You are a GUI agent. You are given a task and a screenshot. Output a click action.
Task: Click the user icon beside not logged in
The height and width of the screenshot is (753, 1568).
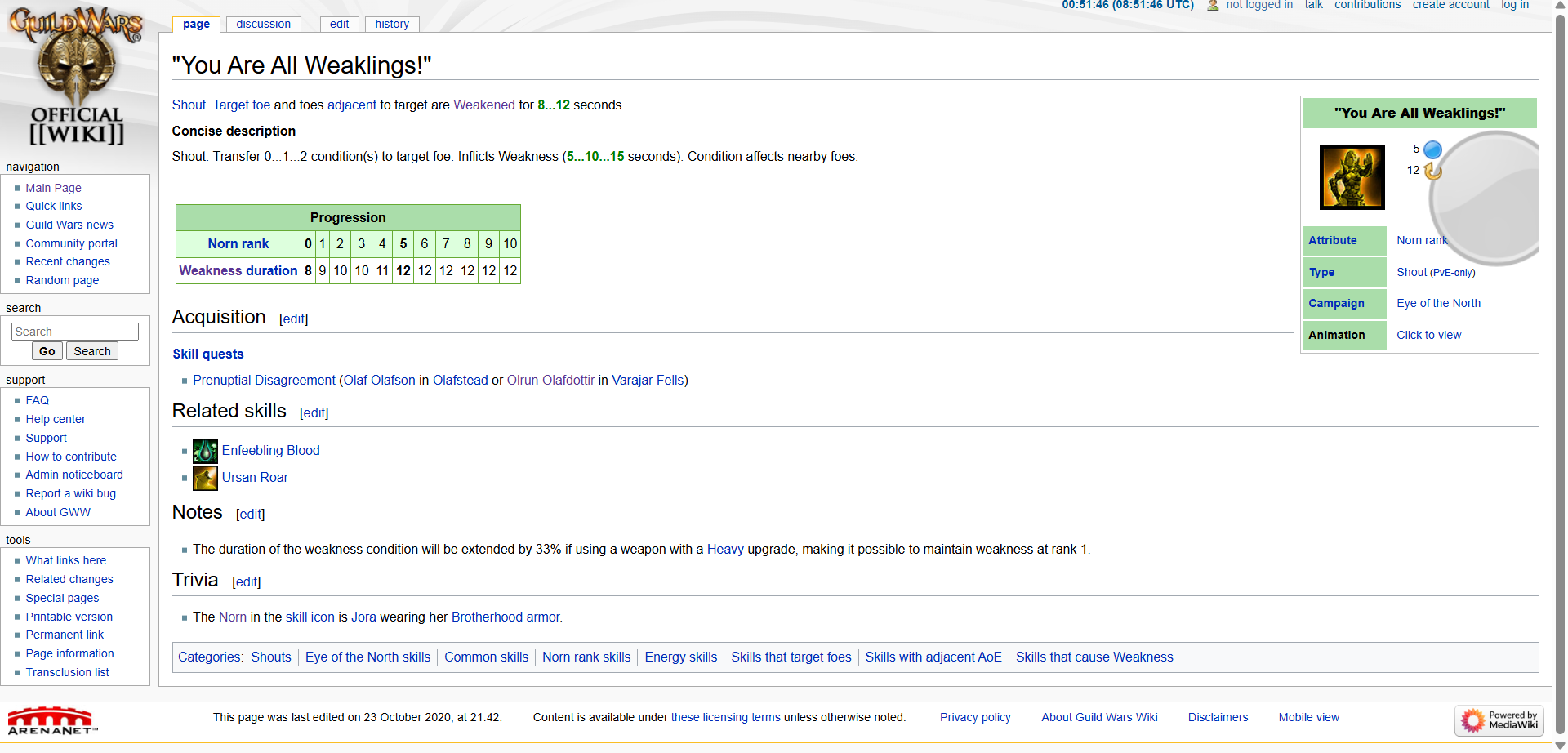click(x=1213, y=5)
